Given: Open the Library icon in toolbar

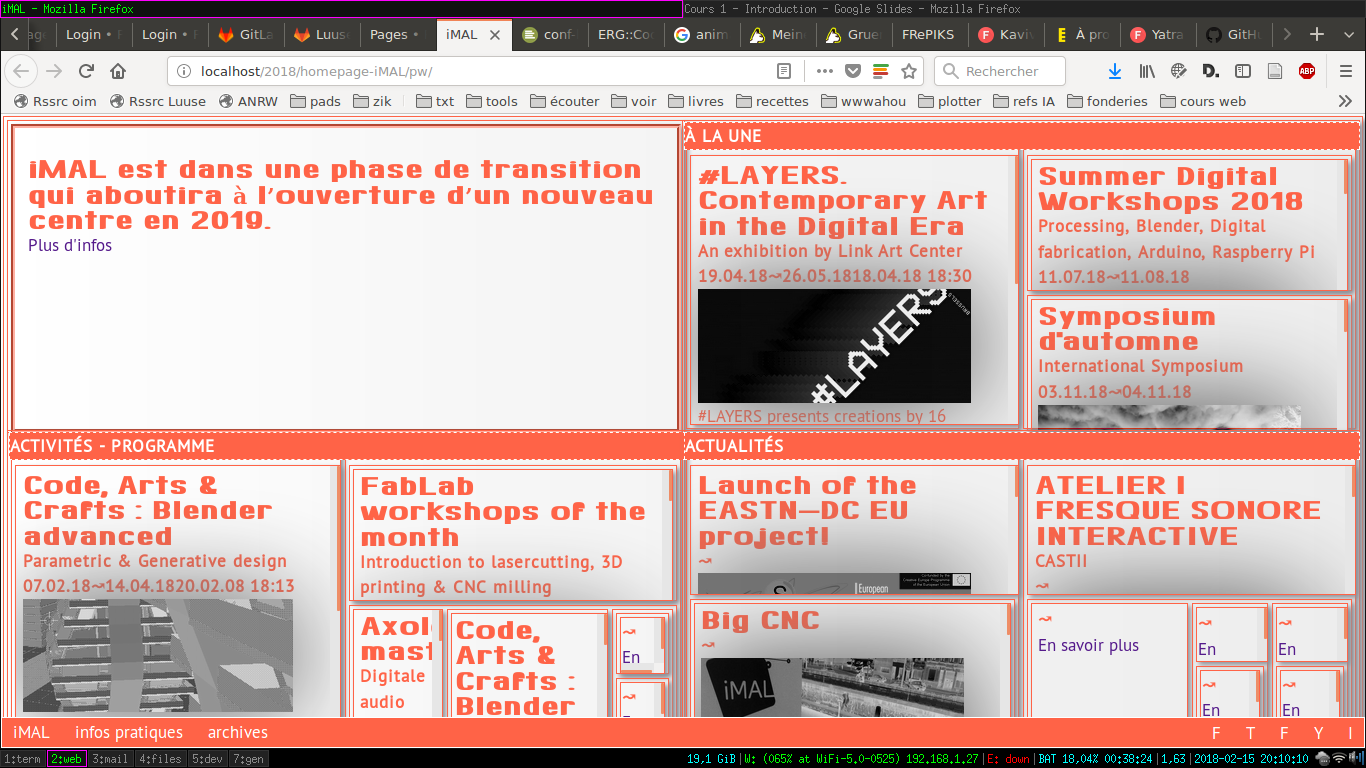Looking at the screenshot, I should 1147,71.
